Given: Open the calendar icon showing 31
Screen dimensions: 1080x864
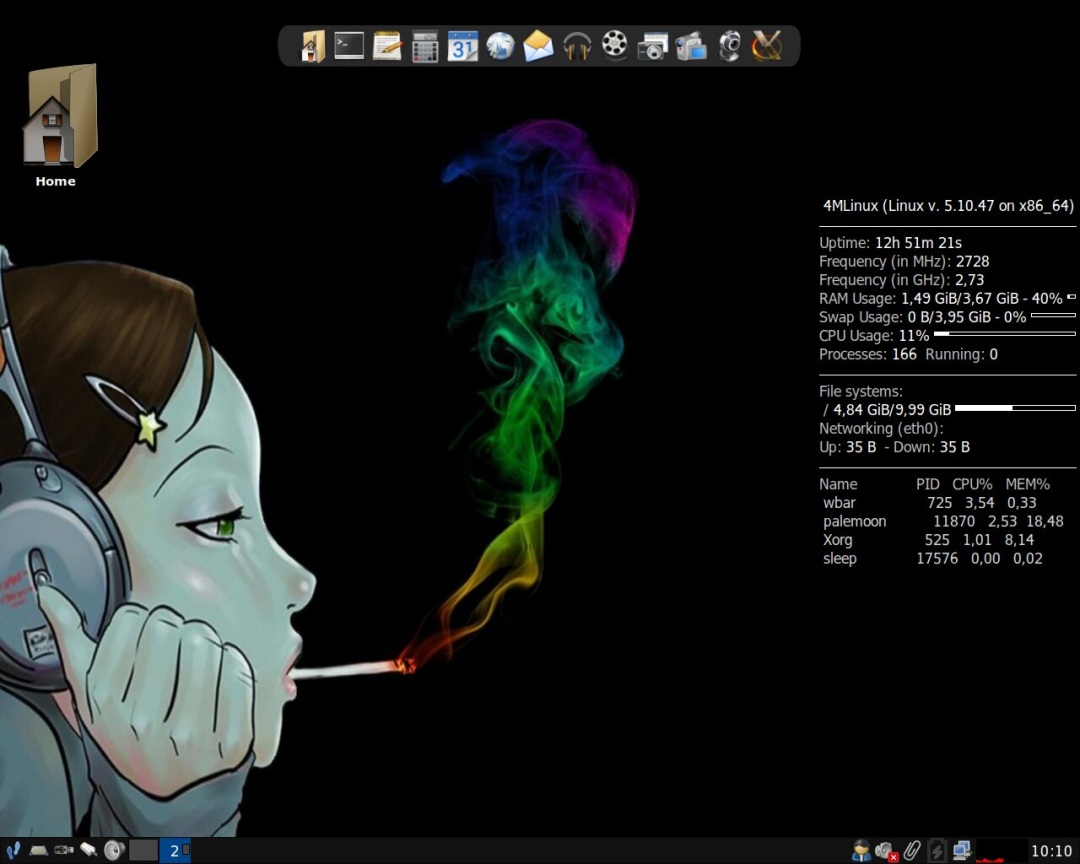Looking at the screenshot, I should (x=462, y=46).
